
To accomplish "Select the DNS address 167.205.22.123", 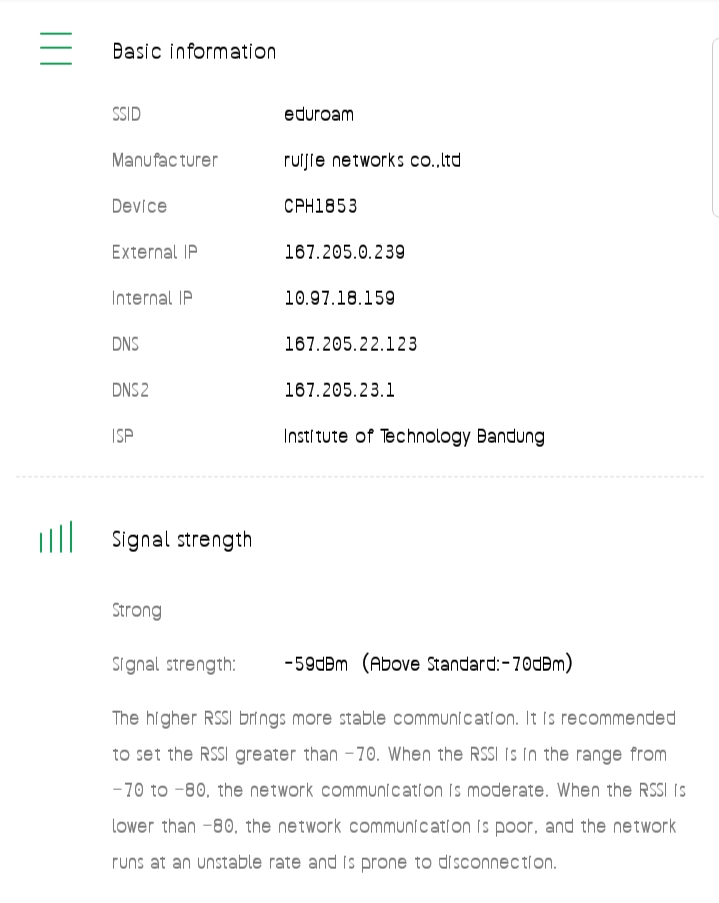I will 351,344.
